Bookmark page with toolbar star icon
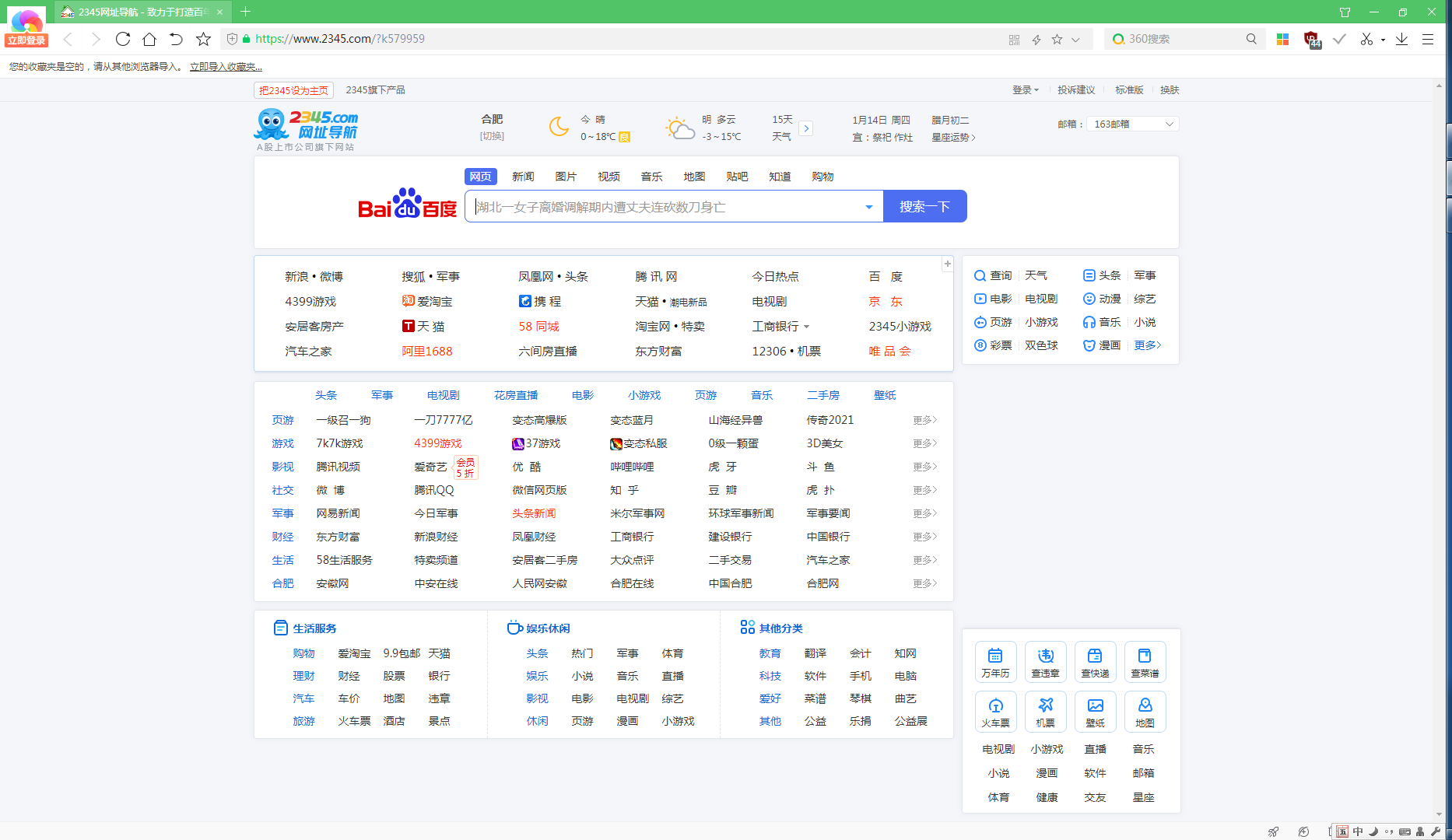1452x840 pixels. pos(203,39)
